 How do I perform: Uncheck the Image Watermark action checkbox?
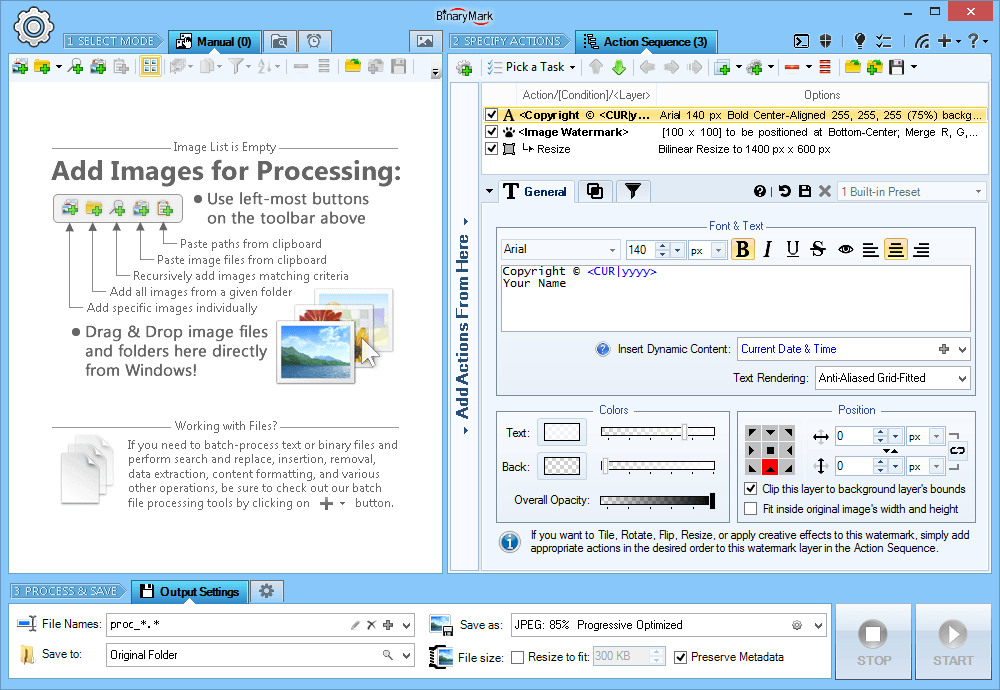pyautogui.click(x=491, y=132)
